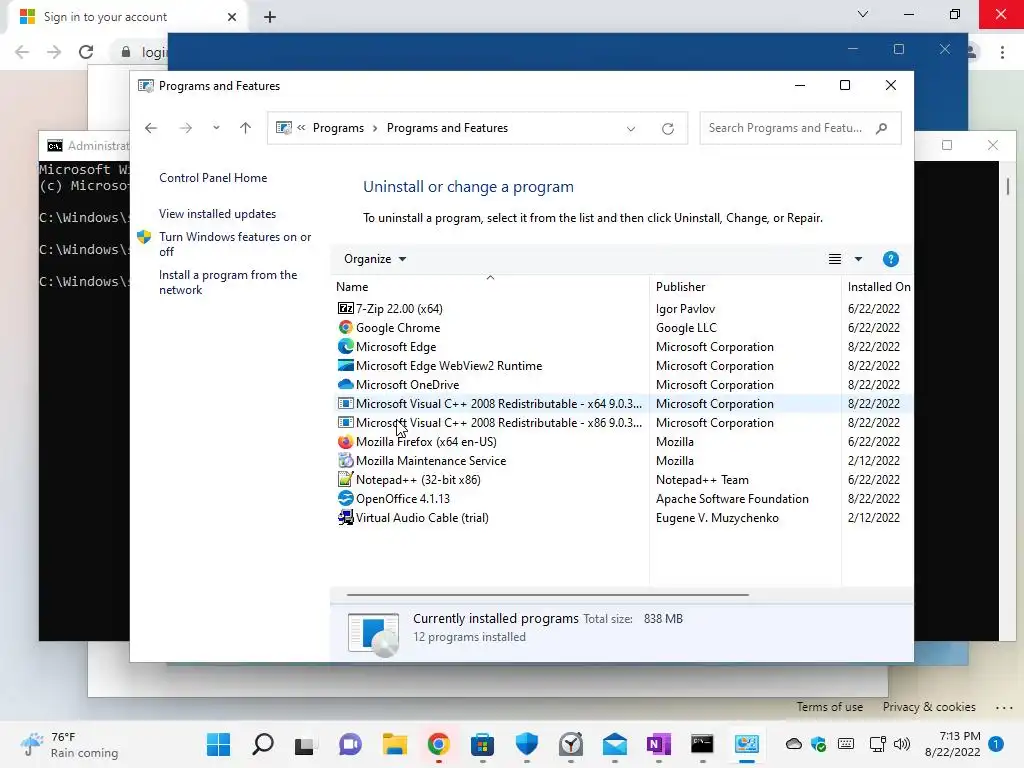Open OneNote from taskbar
Image resolution: width=1024 pixels, height=768 pixels.
click(x=658, y=744)
